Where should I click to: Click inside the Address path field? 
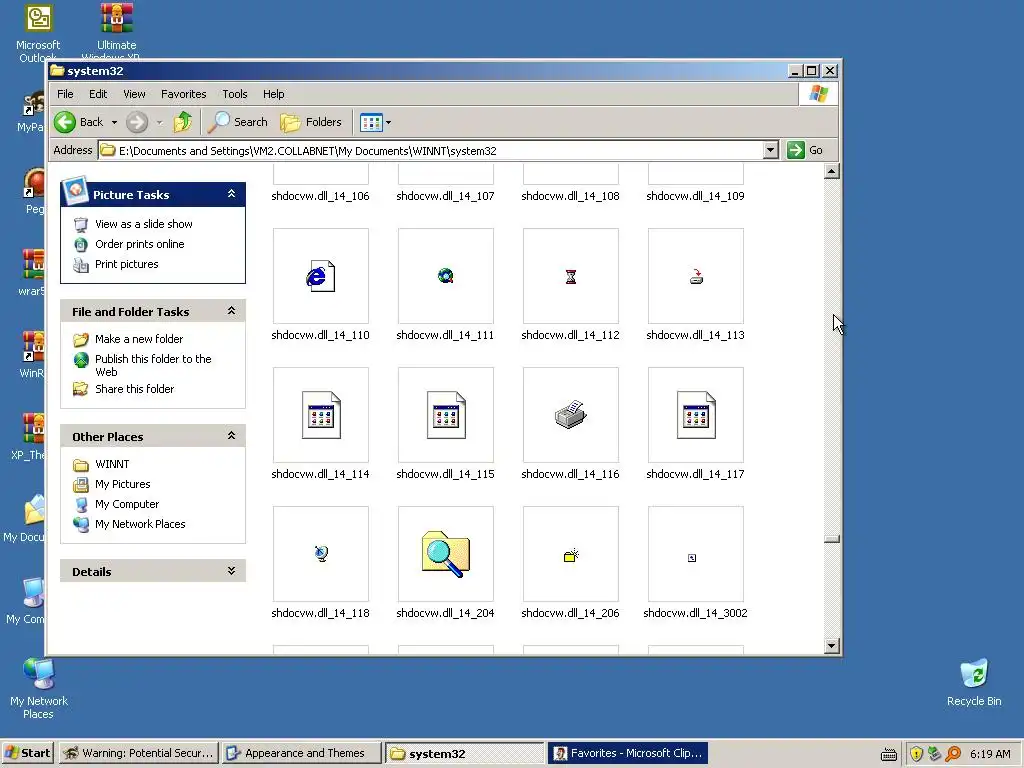tap(431, 151)
